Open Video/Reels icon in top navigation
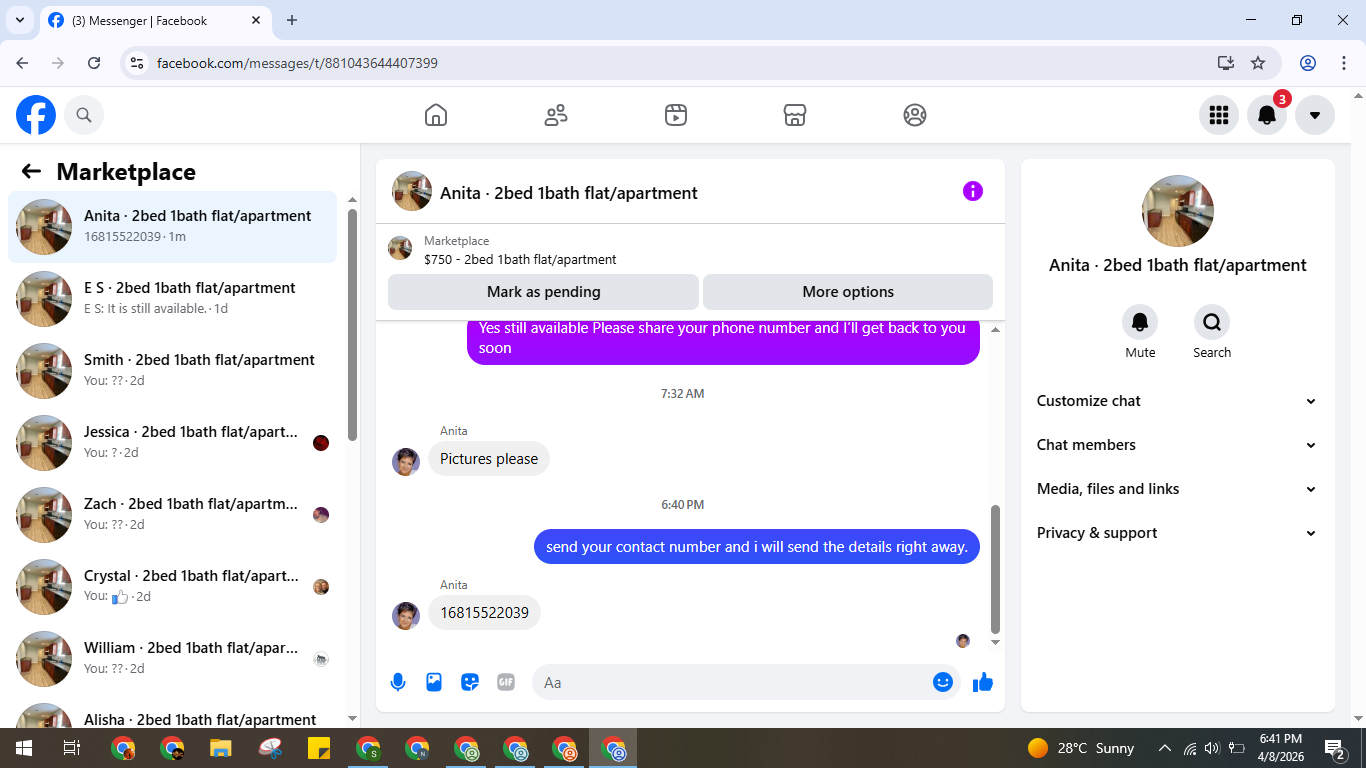The height and width of the screenshot is (768, 1366). pyautogui.click(x=676, y=115)
